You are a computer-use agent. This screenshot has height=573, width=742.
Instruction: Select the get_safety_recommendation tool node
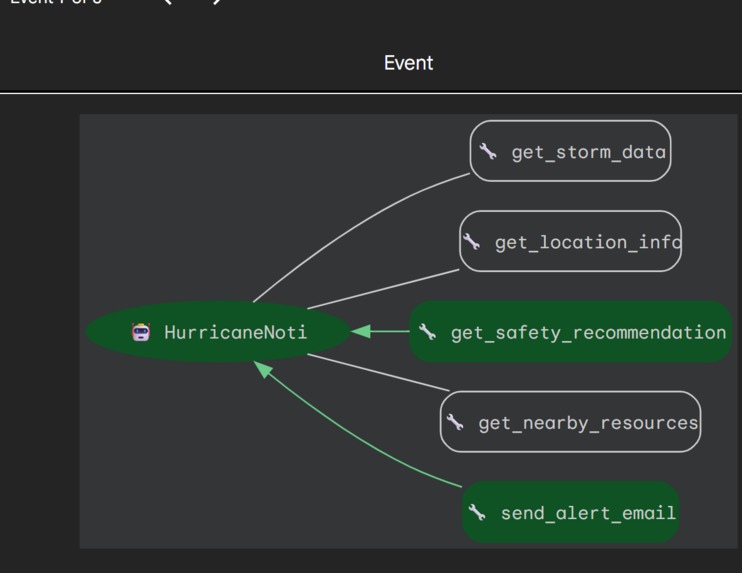[570, 332]
